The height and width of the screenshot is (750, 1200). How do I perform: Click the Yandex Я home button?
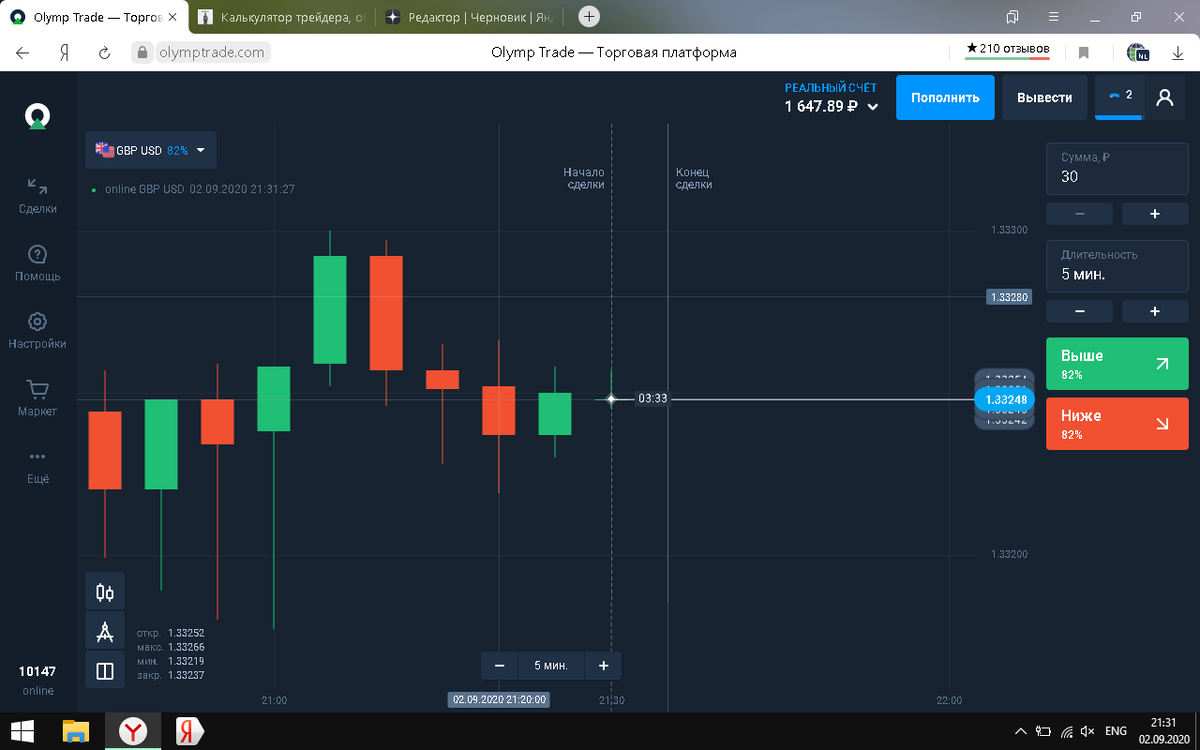point(63,52)
